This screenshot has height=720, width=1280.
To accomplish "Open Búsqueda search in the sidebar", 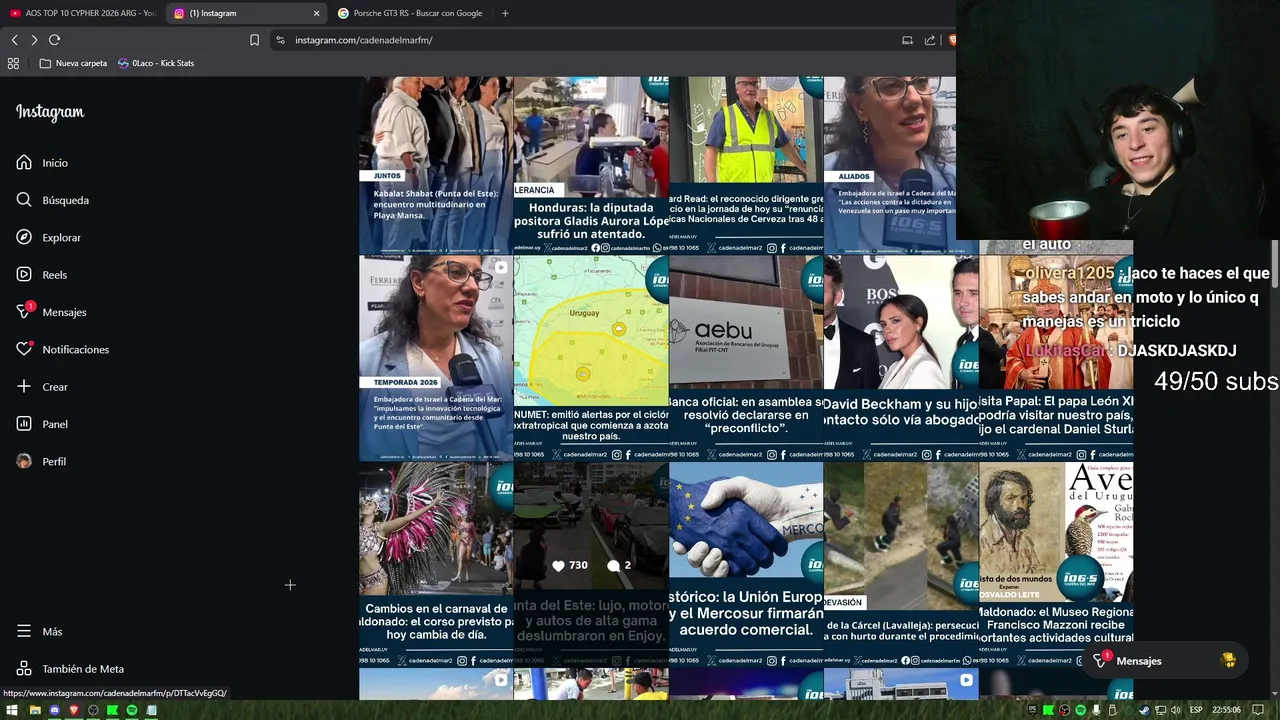I will pyautogui.click(x=52, y=200).
